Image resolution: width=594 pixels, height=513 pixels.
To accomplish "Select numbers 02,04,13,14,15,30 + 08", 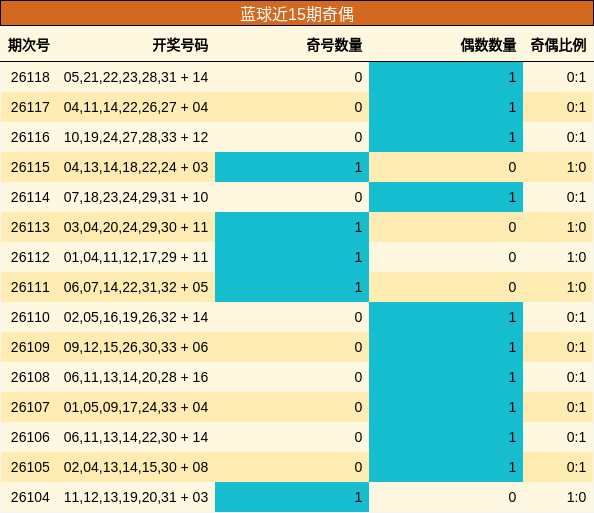I will [x=136, y=467].
